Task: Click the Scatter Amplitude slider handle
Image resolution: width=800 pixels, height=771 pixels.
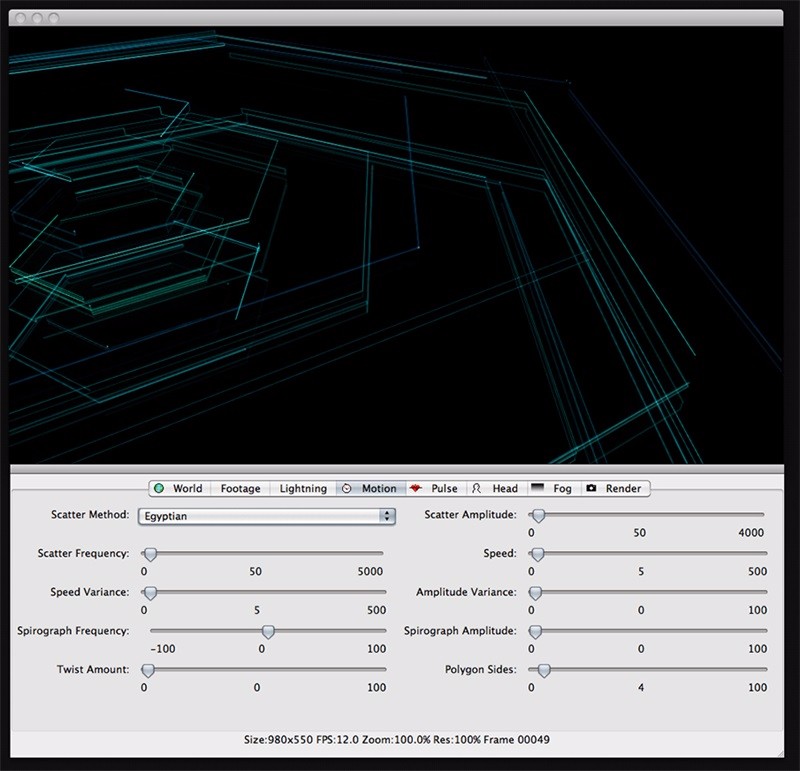Action: (538, 516)
